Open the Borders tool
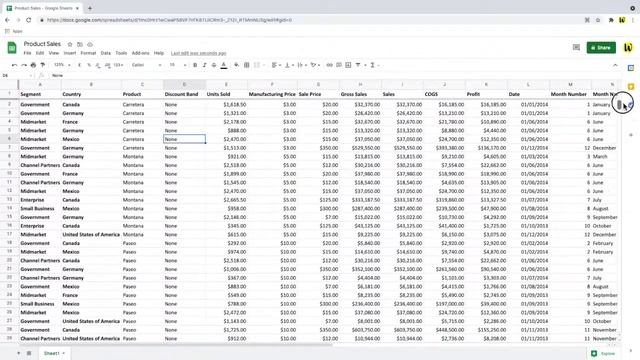This screenshot has height=360, width=640. [247, 65]
